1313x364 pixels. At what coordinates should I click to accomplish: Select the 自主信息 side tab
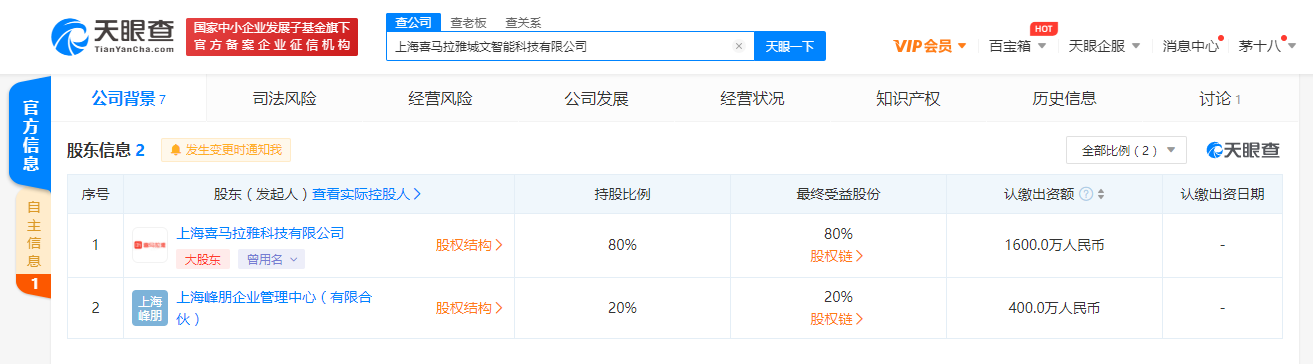[33, 235]
